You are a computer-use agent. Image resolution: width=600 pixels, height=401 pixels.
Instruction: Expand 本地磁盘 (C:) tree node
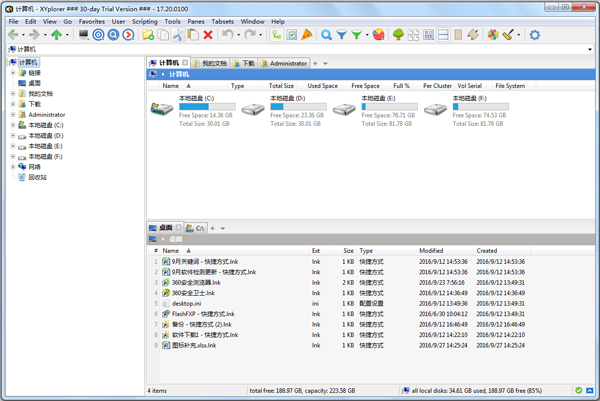pyautogui.click(x=13, y=125)
